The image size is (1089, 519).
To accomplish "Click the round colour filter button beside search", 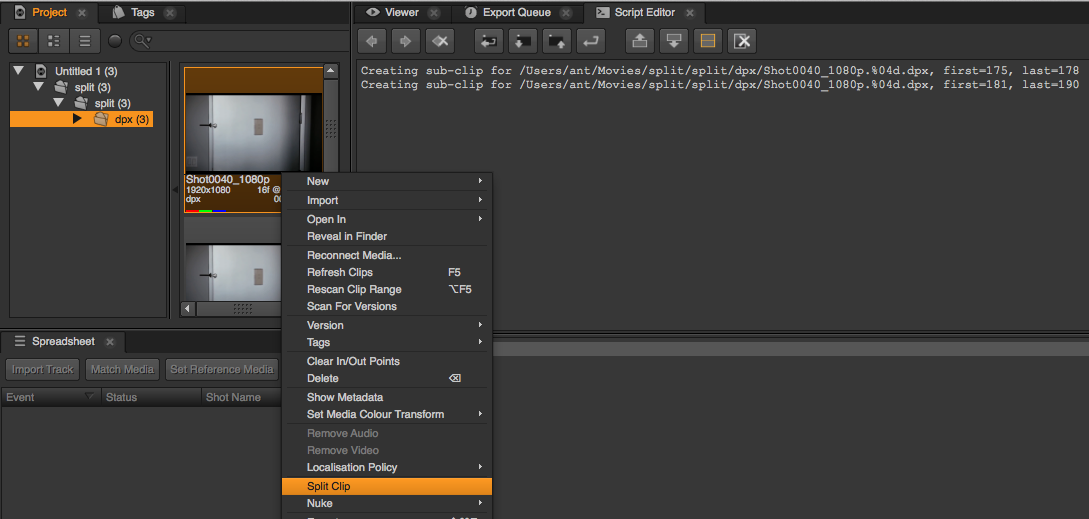I will pyautogui.click(x=115, y=41).
